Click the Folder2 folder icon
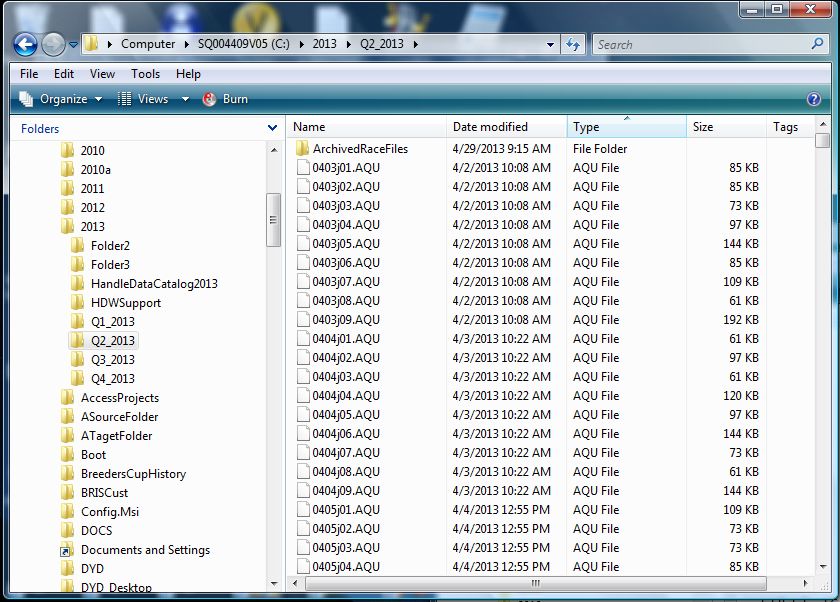840x602 pixels. (x=77, y=245)
